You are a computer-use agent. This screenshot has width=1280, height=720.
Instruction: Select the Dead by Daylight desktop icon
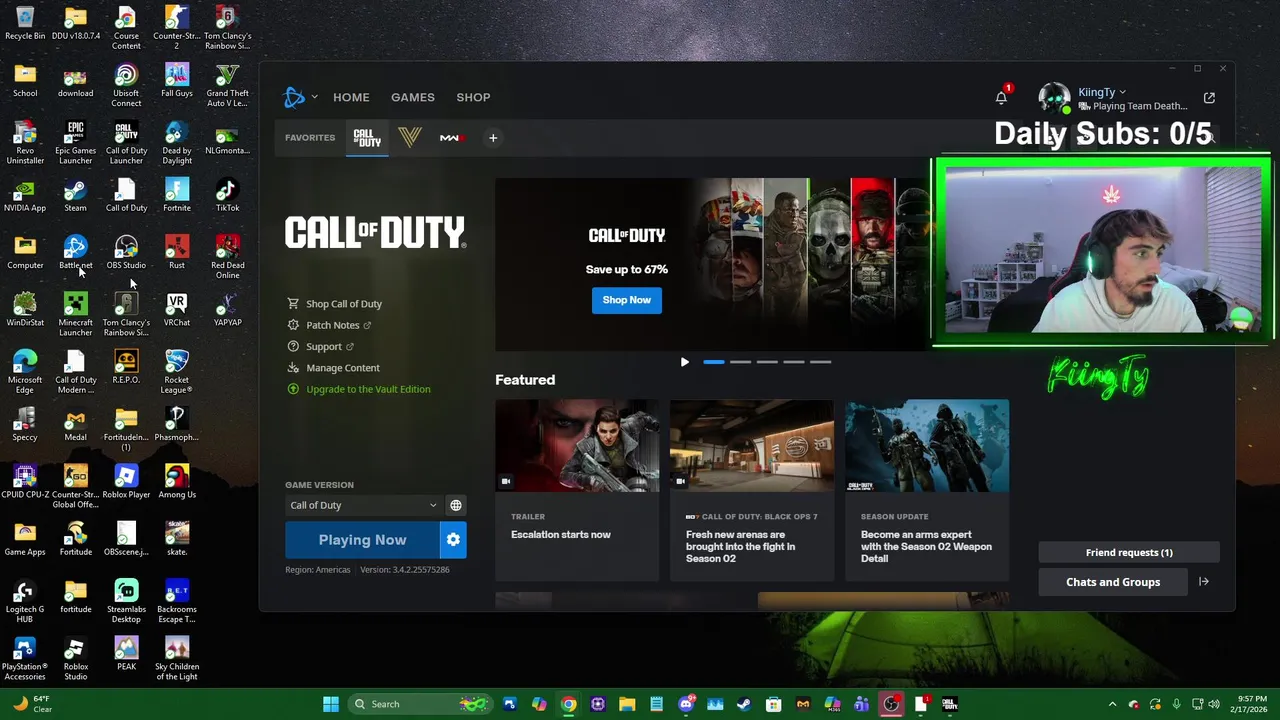177,142
